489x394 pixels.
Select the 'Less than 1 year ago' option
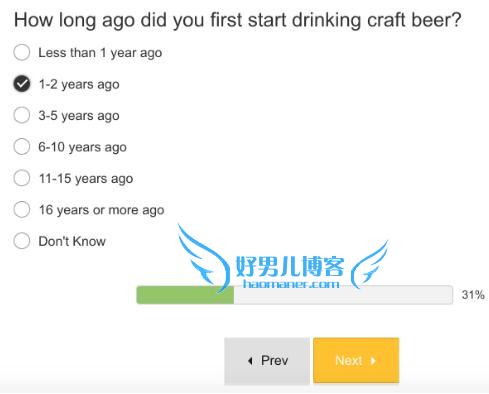(x=22, y=53)
